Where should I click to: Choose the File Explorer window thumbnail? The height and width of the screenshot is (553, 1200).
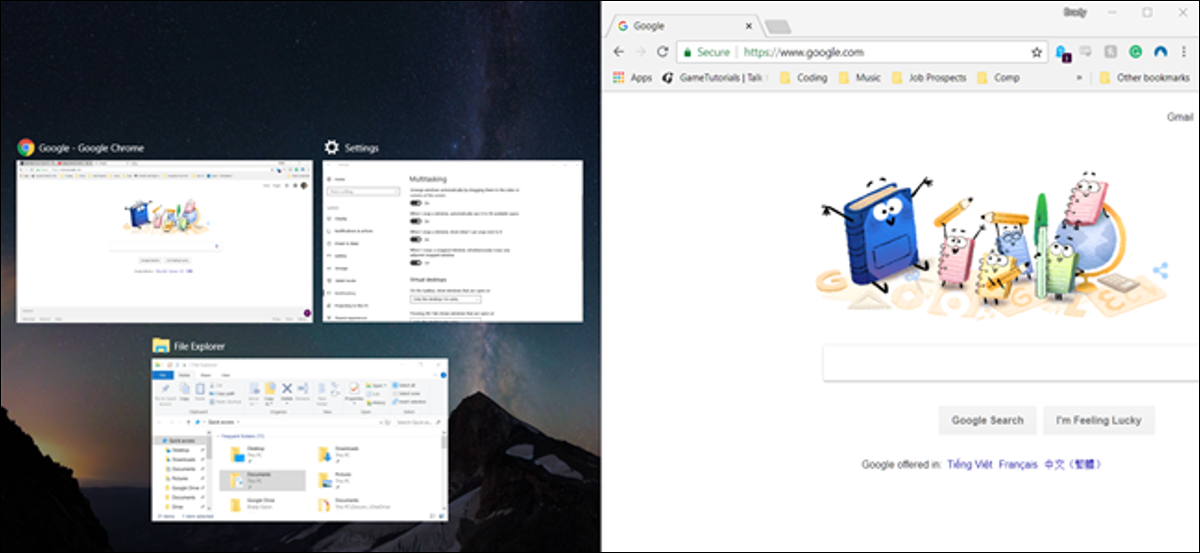click(300, 439)
